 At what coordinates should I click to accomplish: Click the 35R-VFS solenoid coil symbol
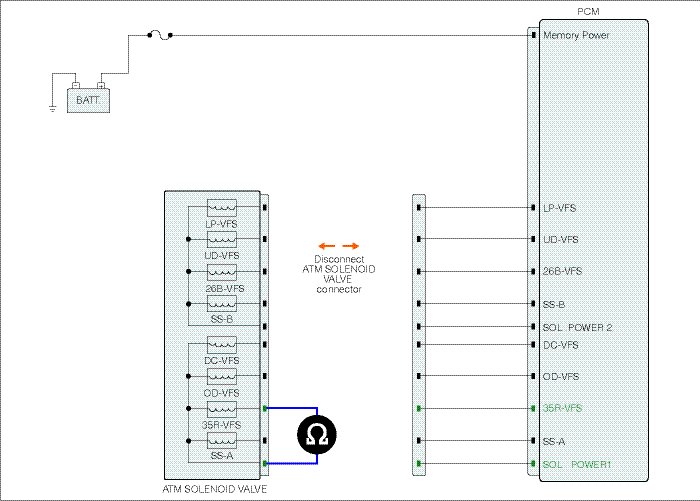(222, 409)
